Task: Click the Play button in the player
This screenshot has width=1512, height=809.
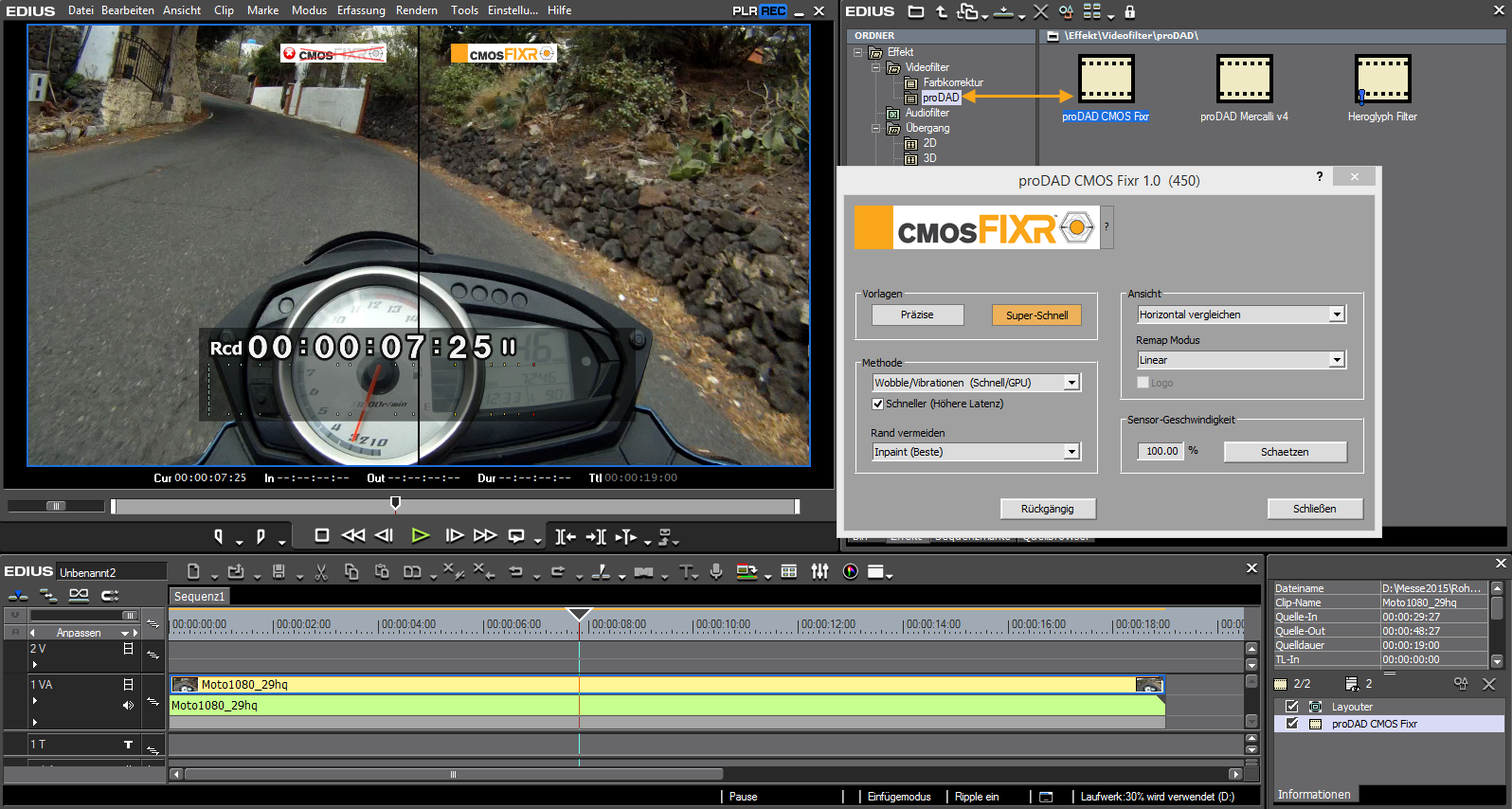Action: point(421,536)
